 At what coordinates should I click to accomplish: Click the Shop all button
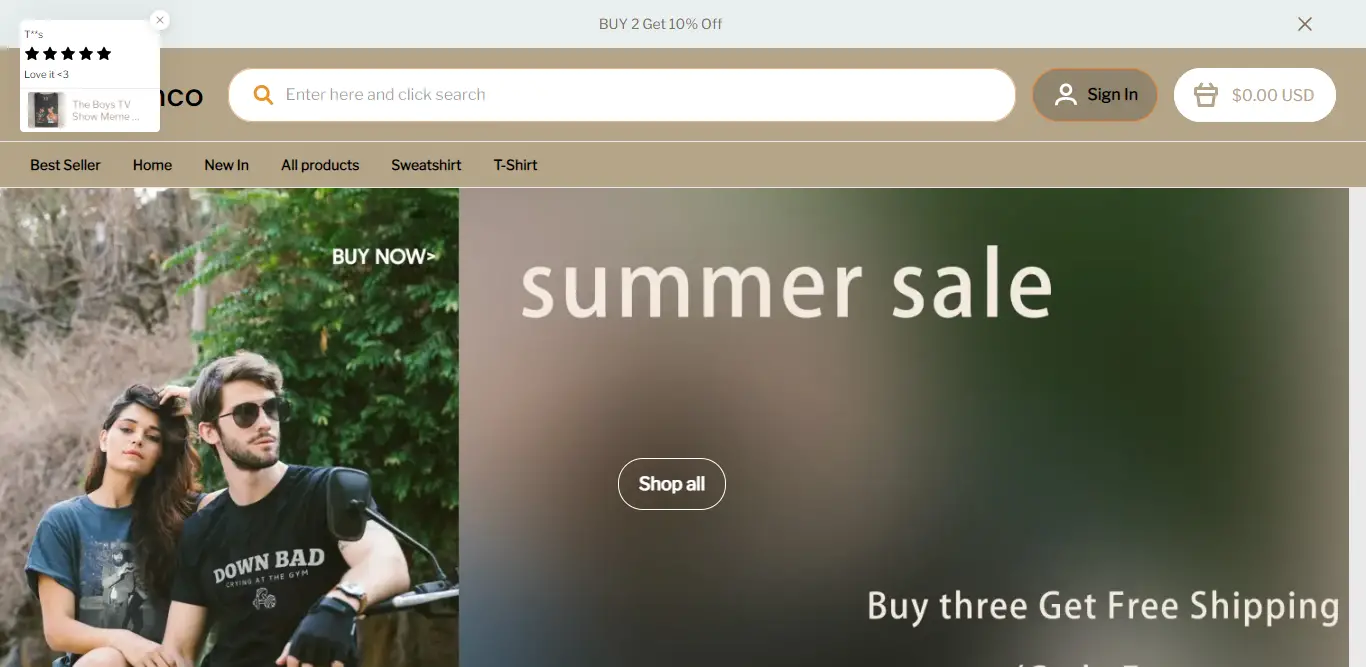click(x=672, y=484)
